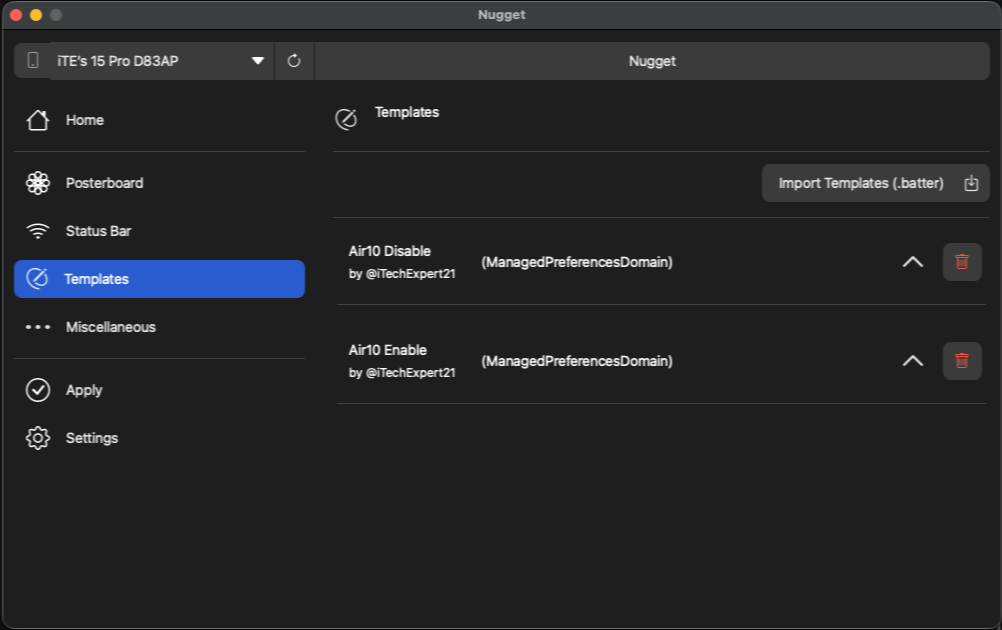Image resolution: width=1002 pixels, height=630 pixels.
Task: Click the Air10 Disable template name
Action: (x=390, y=251)
